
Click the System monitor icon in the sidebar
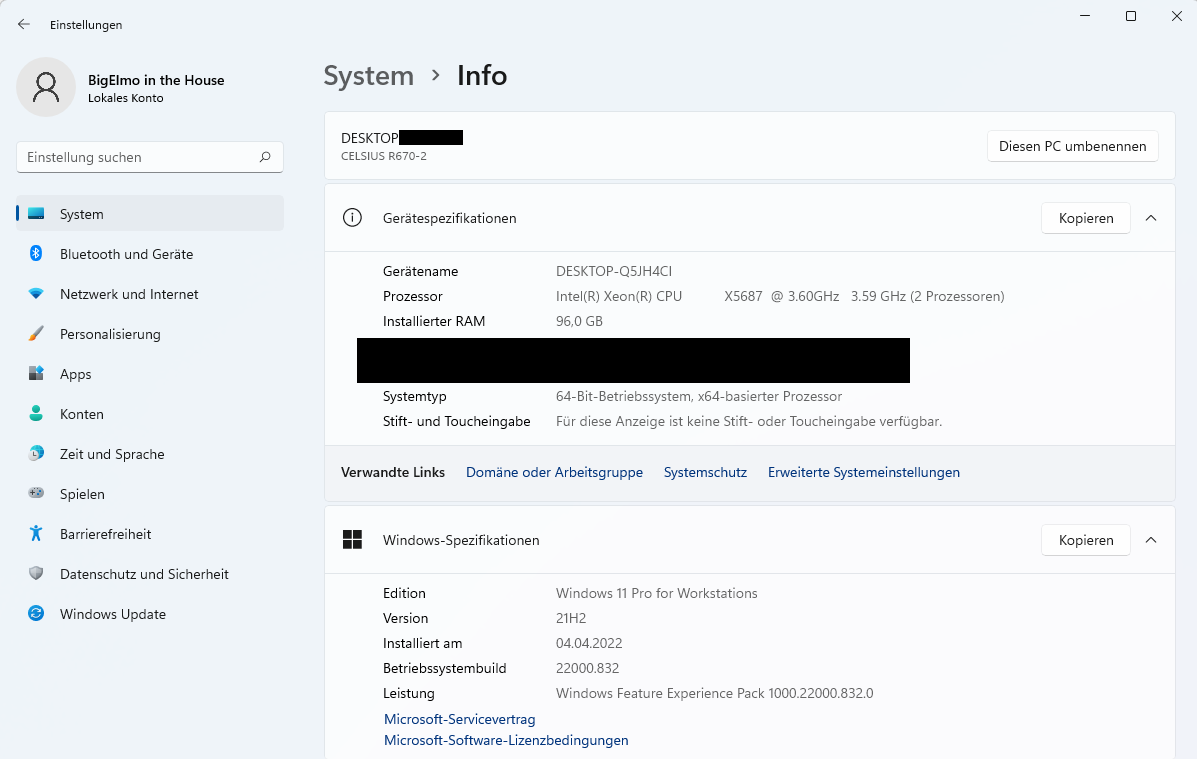[36, 214]
